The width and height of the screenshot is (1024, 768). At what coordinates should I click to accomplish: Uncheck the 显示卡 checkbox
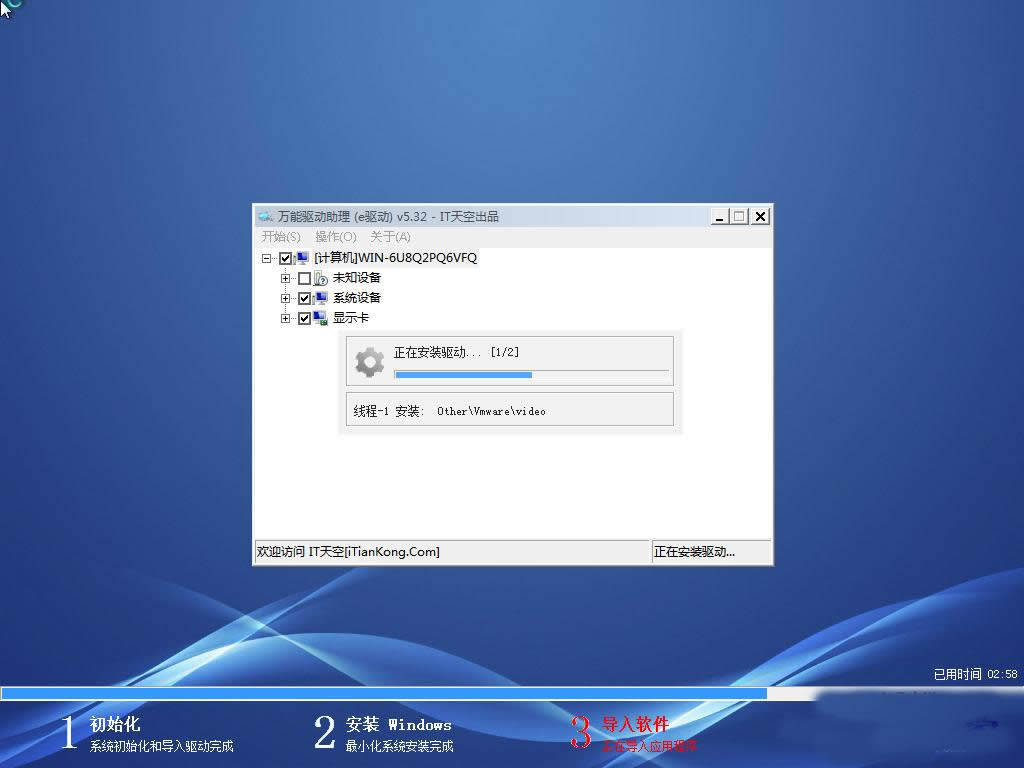pos(304,319)
